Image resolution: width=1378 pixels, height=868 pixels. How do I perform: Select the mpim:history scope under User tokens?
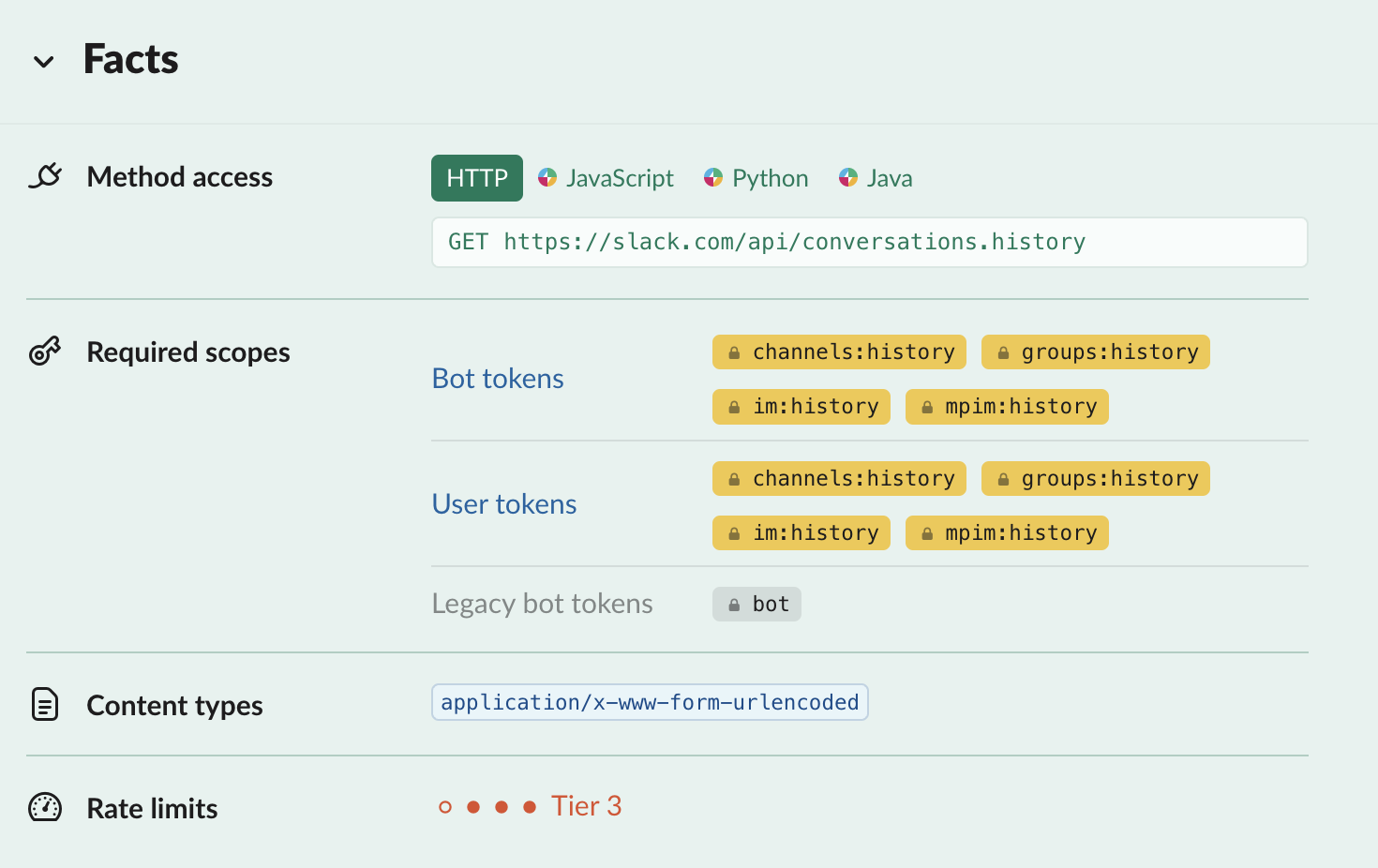pyautogui.click(x=1007, y=532)
